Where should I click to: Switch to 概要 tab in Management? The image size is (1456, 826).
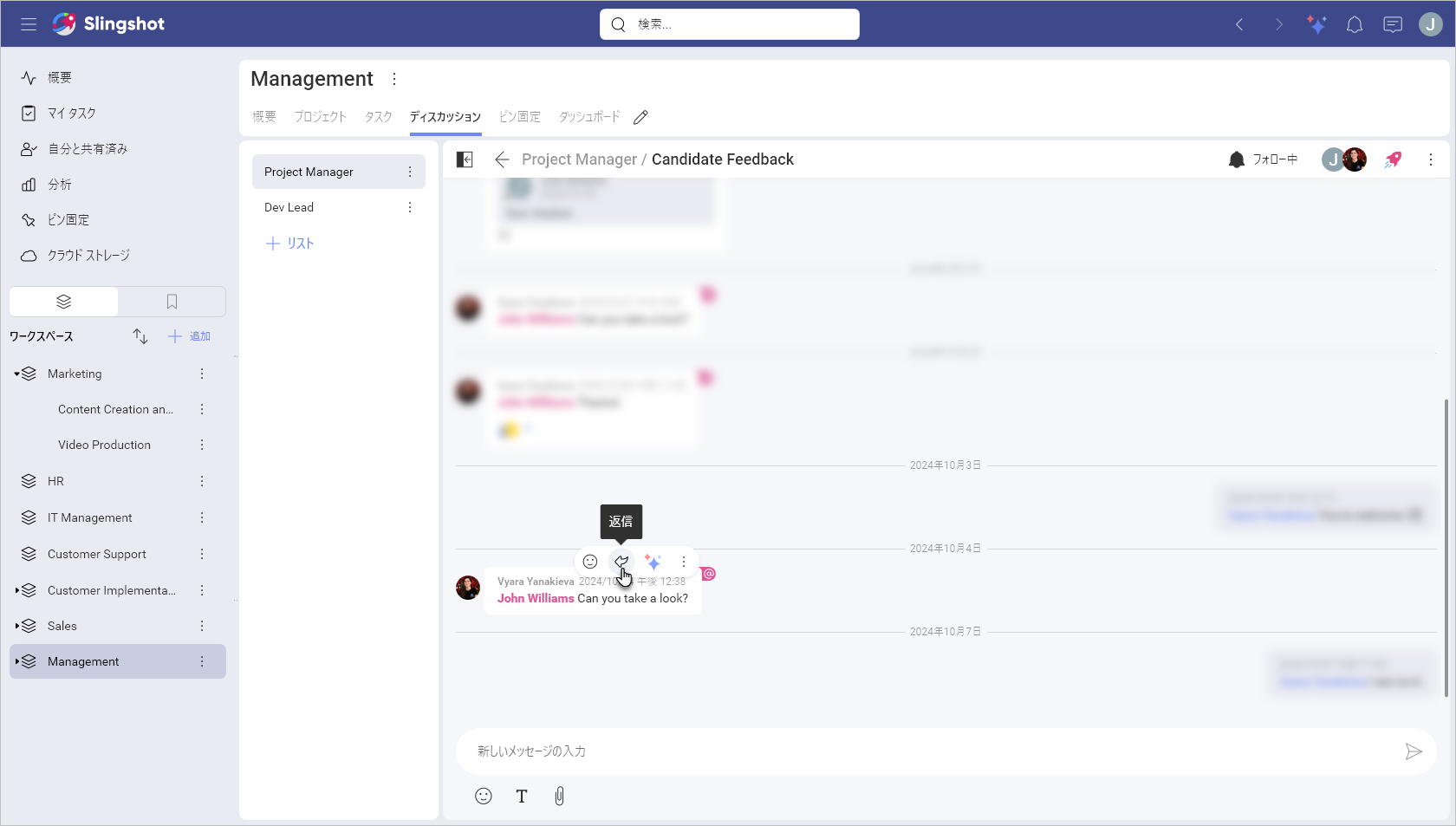click(x=264, y=117)
